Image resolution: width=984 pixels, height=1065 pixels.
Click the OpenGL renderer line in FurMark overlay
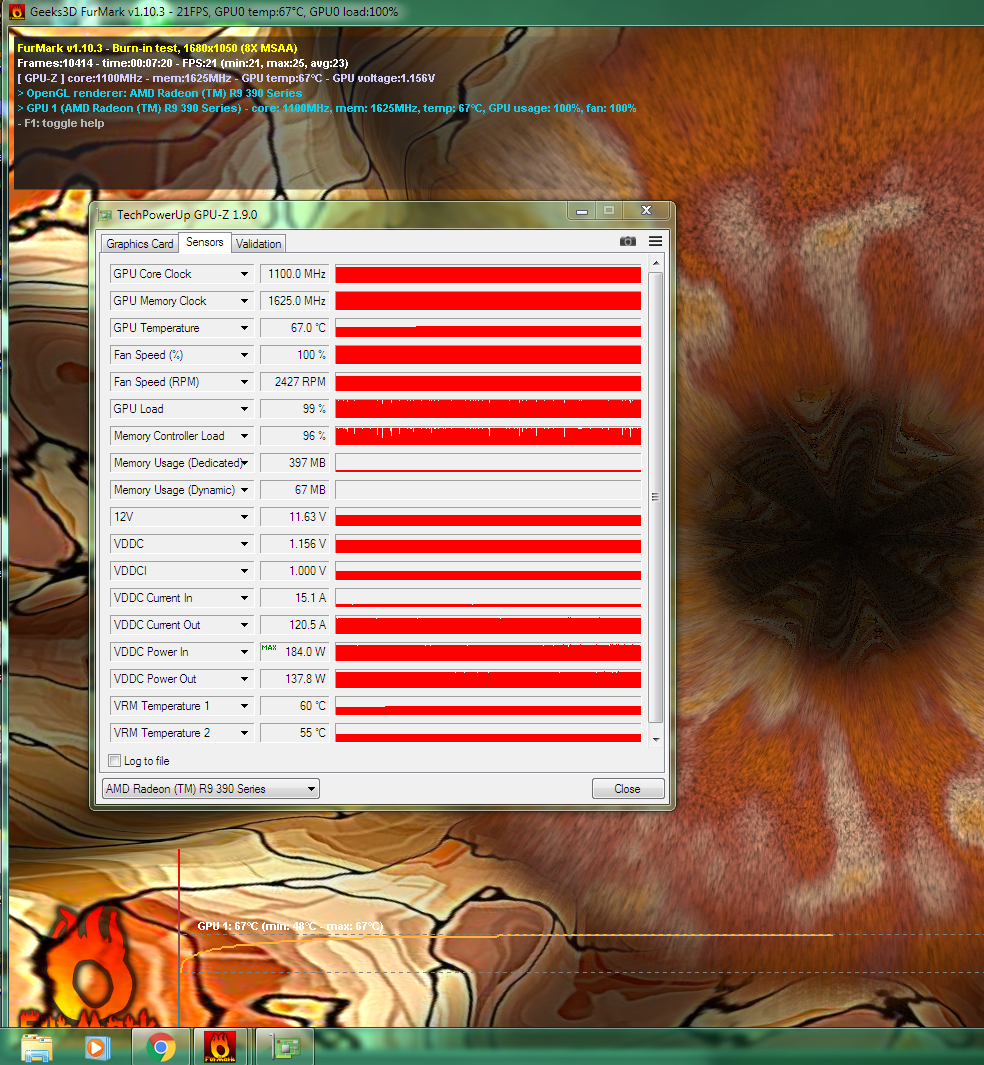[x=160, y=94]
